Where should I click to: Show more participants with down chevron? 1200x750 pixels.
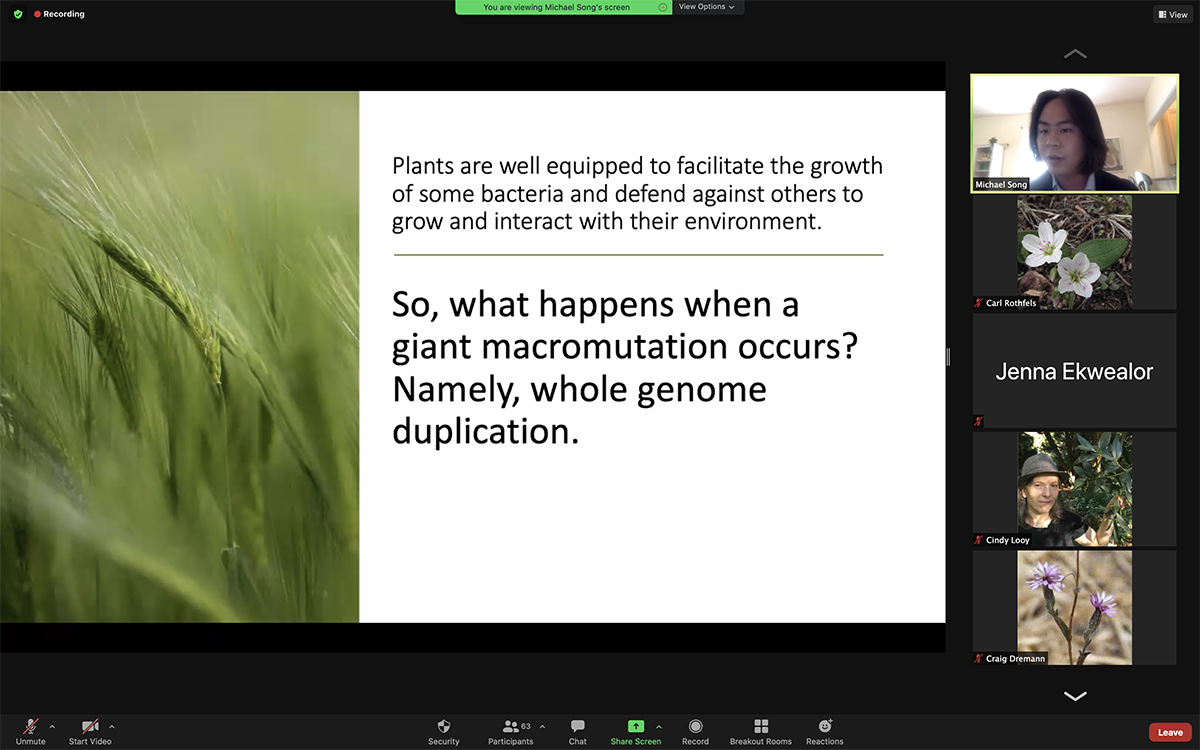tap(1075, 695)
